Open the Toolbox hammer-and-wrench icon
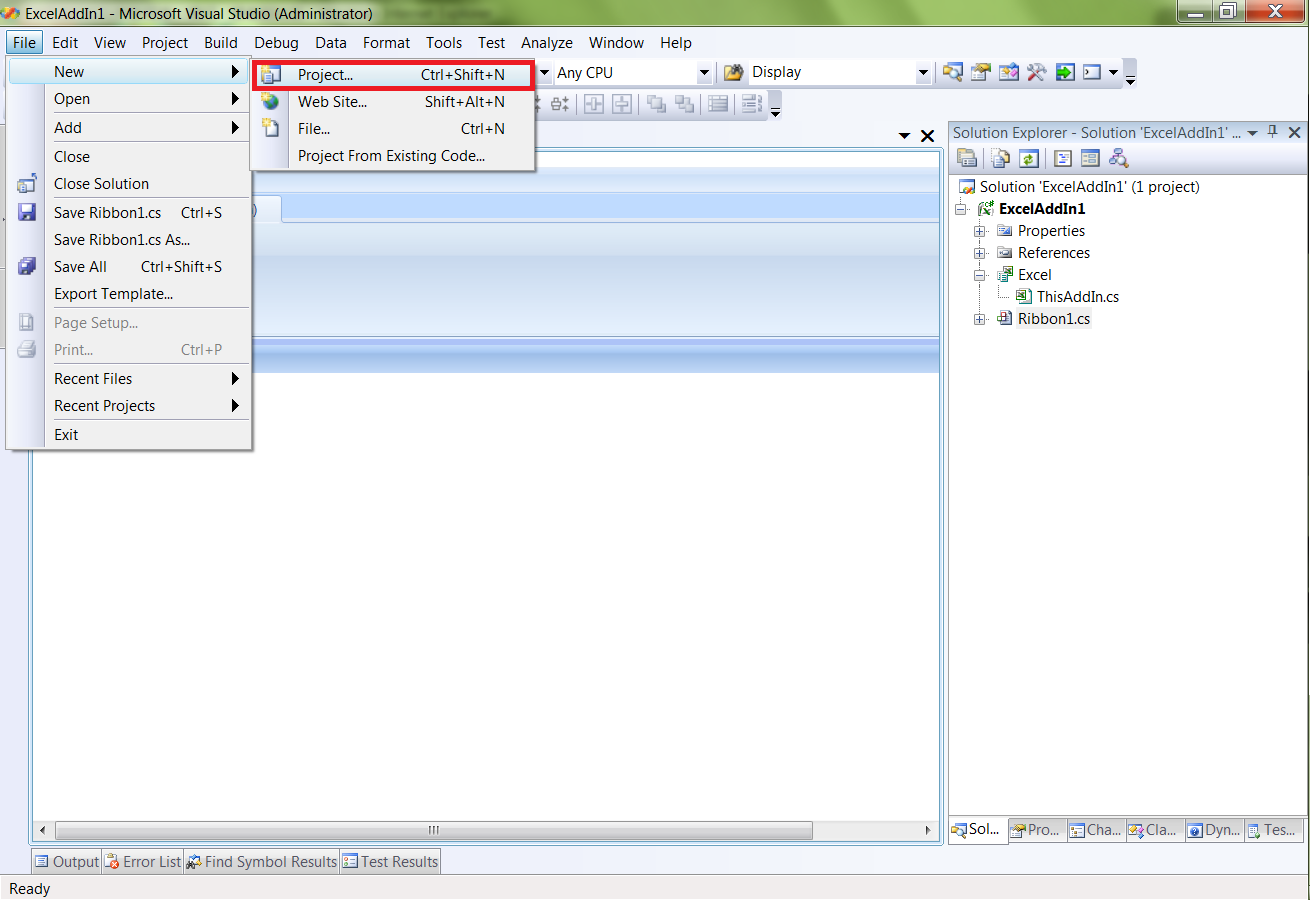 pos(1037,72)
